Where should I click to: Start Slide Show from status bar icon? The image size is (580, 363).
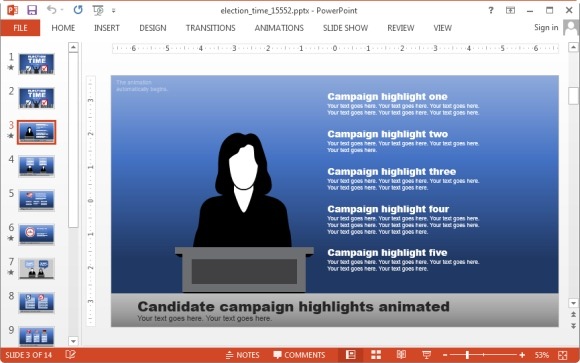[x=426, y=354]
